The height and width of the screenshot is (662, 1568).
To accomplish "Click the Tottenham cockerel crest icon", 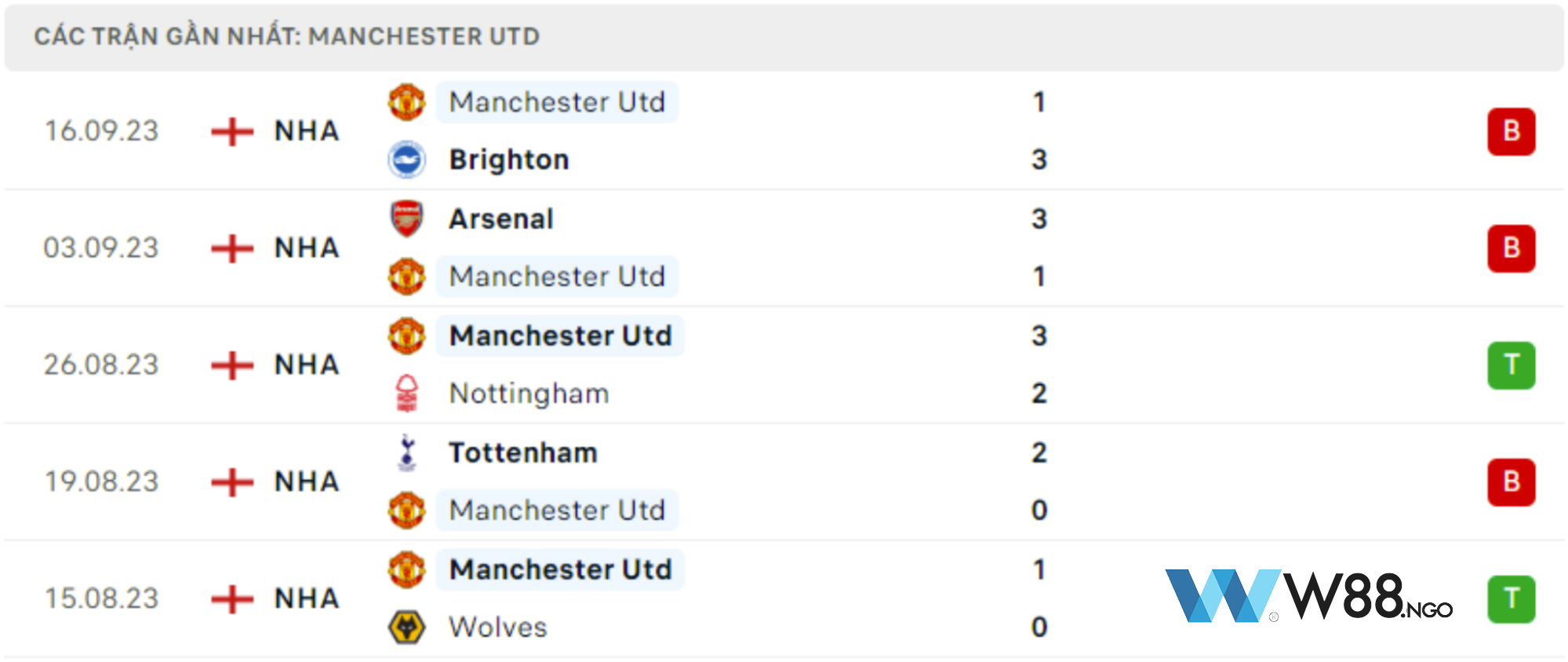I will 407,453.
